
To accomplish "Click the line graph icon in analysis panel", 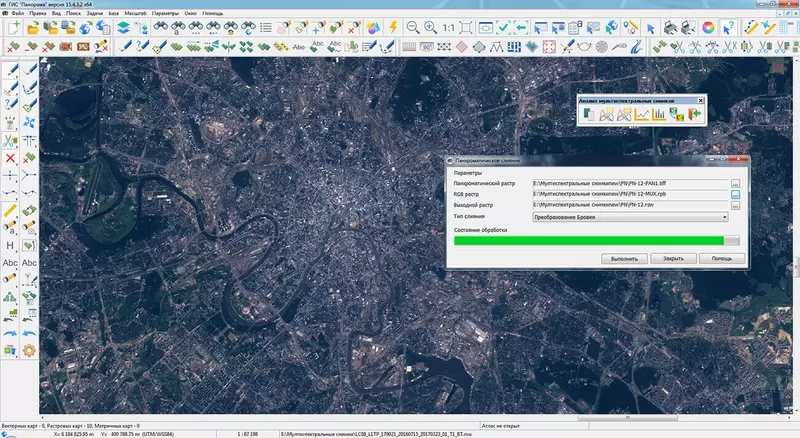I will coord(641,115).
